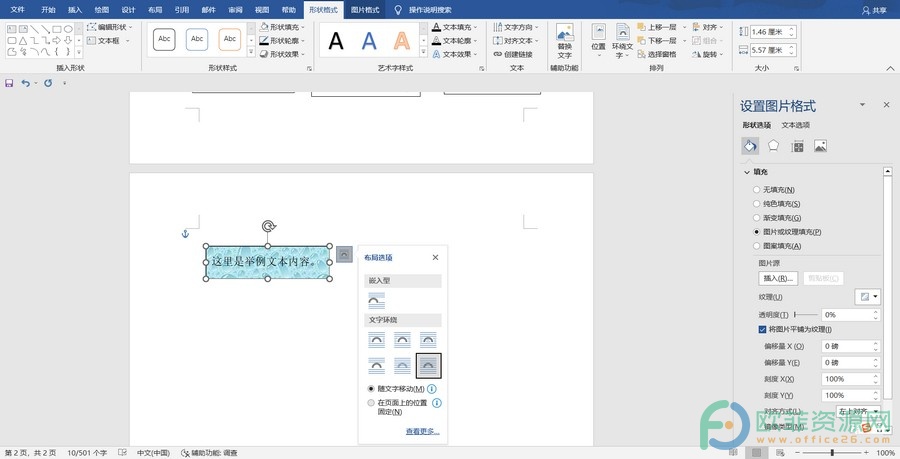
Task: Click the 透明度 transparency slider
Action: click(806, 314)
